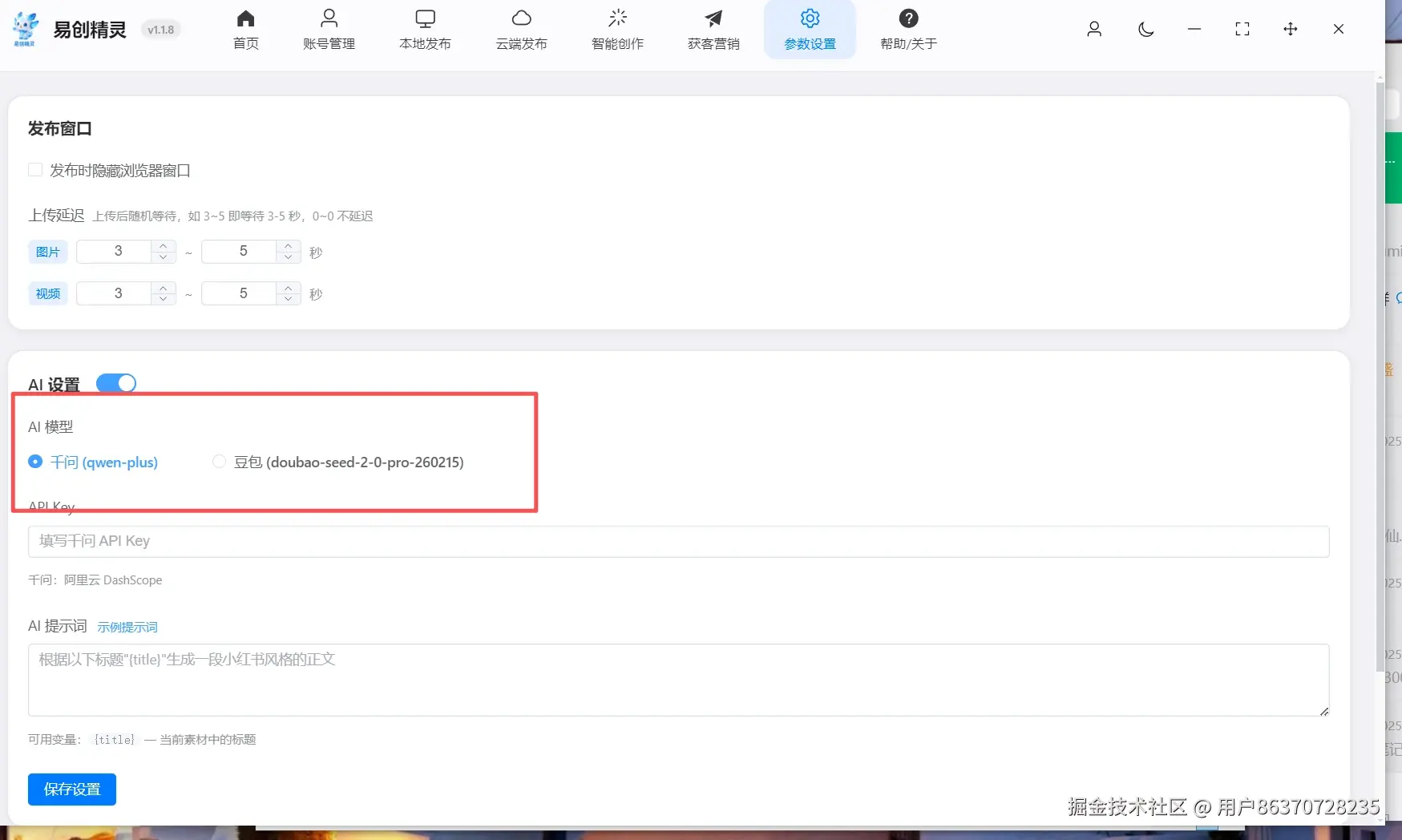Switch to 本地发布 local publish tab

tap(425, 30)
